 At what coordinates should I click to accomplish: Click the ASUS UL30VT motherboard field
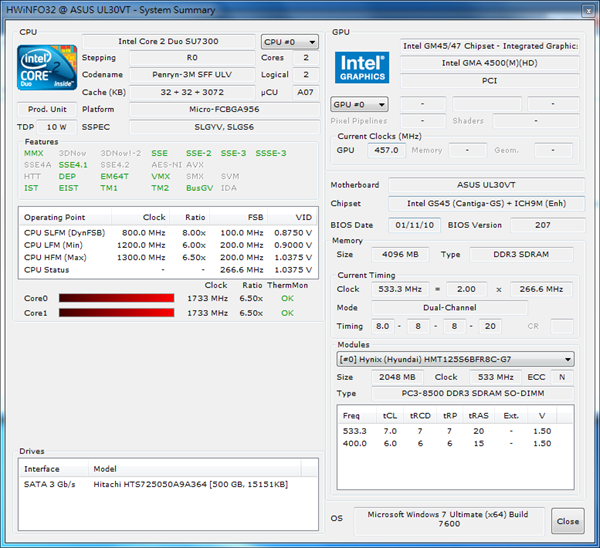click(487, 185)
